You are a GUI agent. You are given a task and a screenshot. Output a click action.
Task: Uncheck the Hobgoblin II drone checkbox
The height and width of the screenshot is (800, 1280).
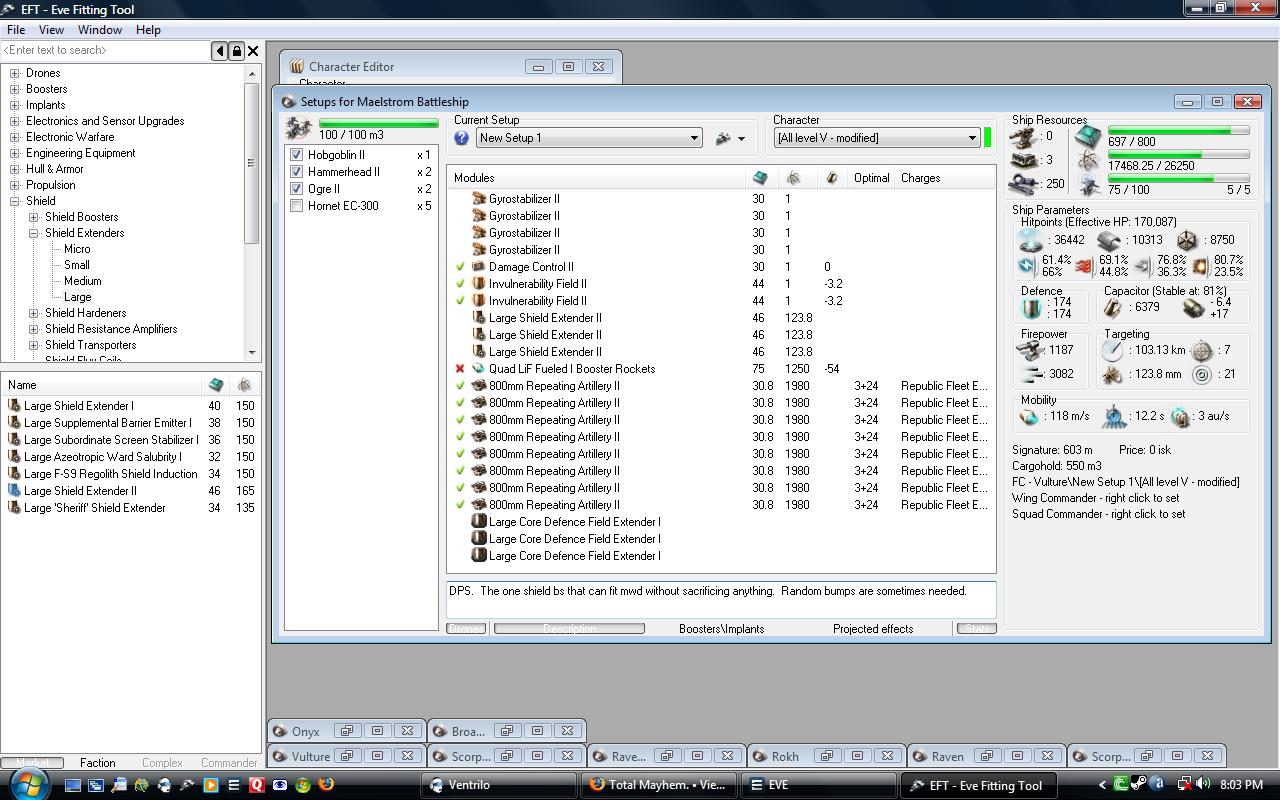pos(296,155)
